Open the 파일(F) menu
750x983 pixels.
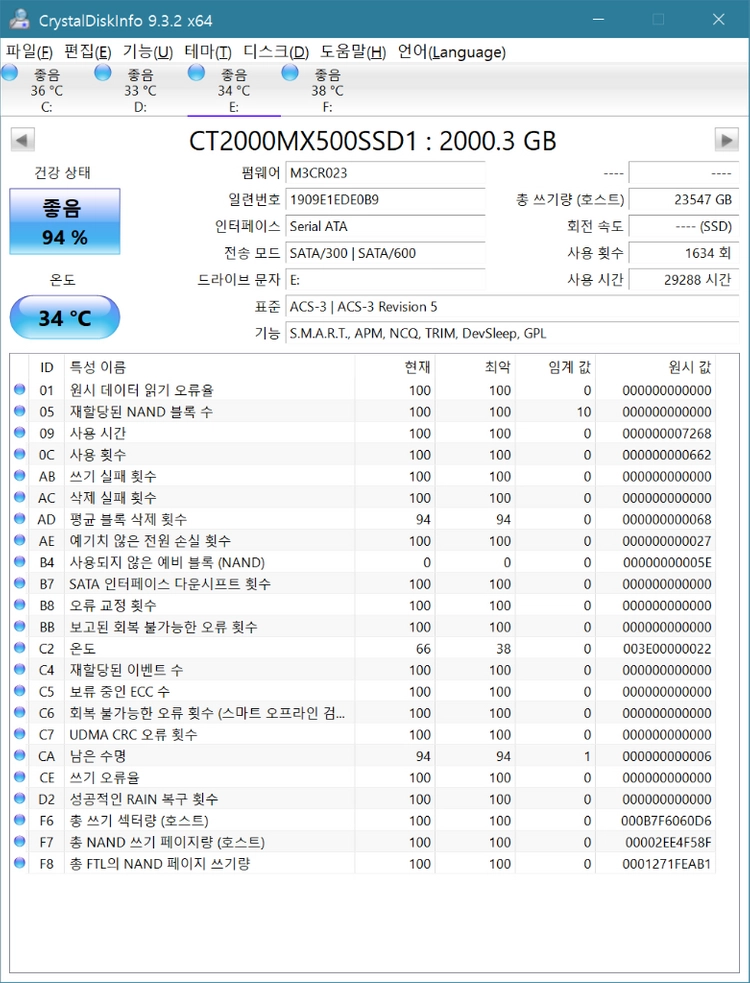29,52
